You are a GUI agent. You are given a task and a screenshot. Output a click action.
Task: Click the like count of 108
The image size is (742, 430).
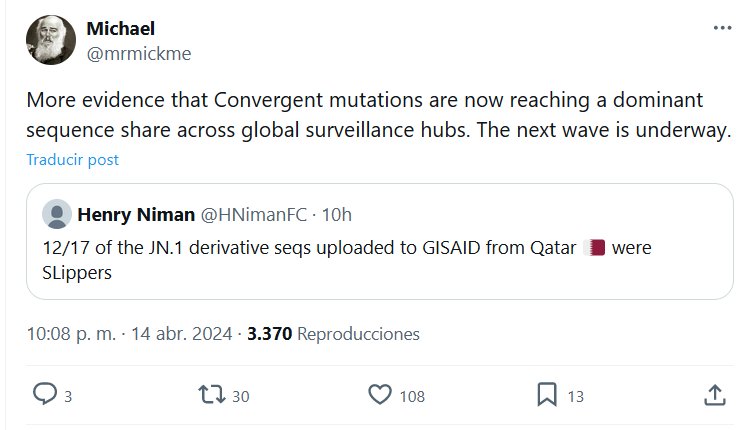(412, 396)
